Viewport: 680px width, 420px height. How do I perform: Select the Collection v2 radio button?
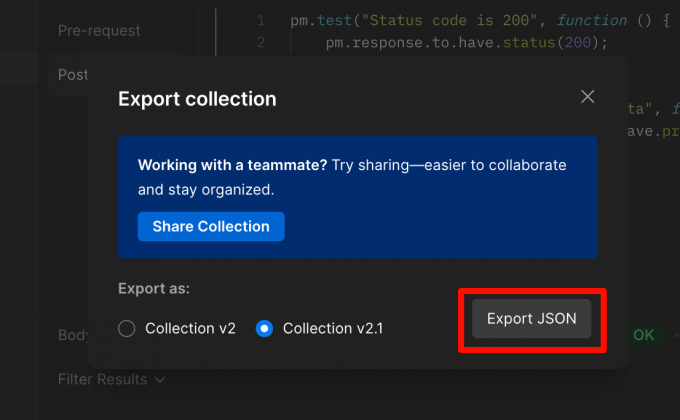(127, 328)
